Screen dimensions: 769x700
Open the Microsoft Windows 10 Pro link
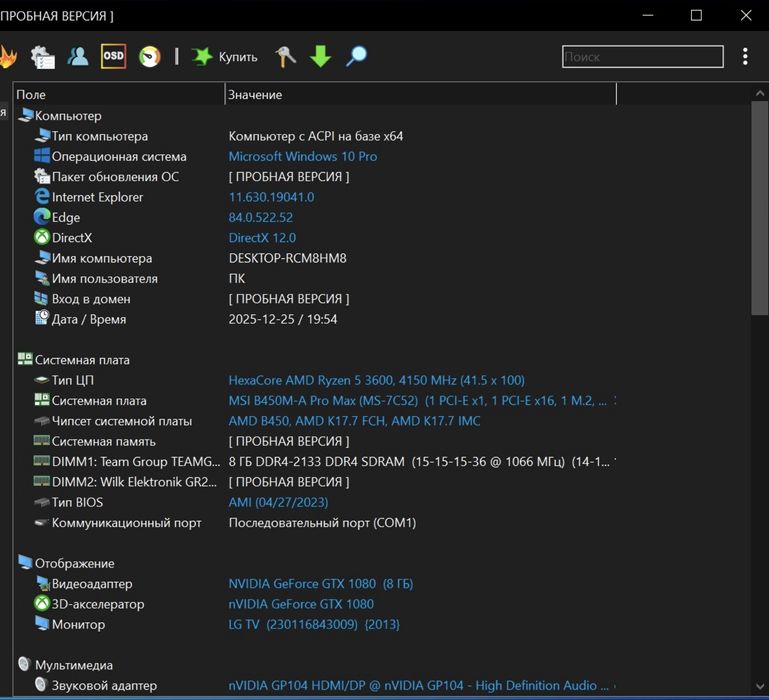pyautogui.click(x=302, y=156)
